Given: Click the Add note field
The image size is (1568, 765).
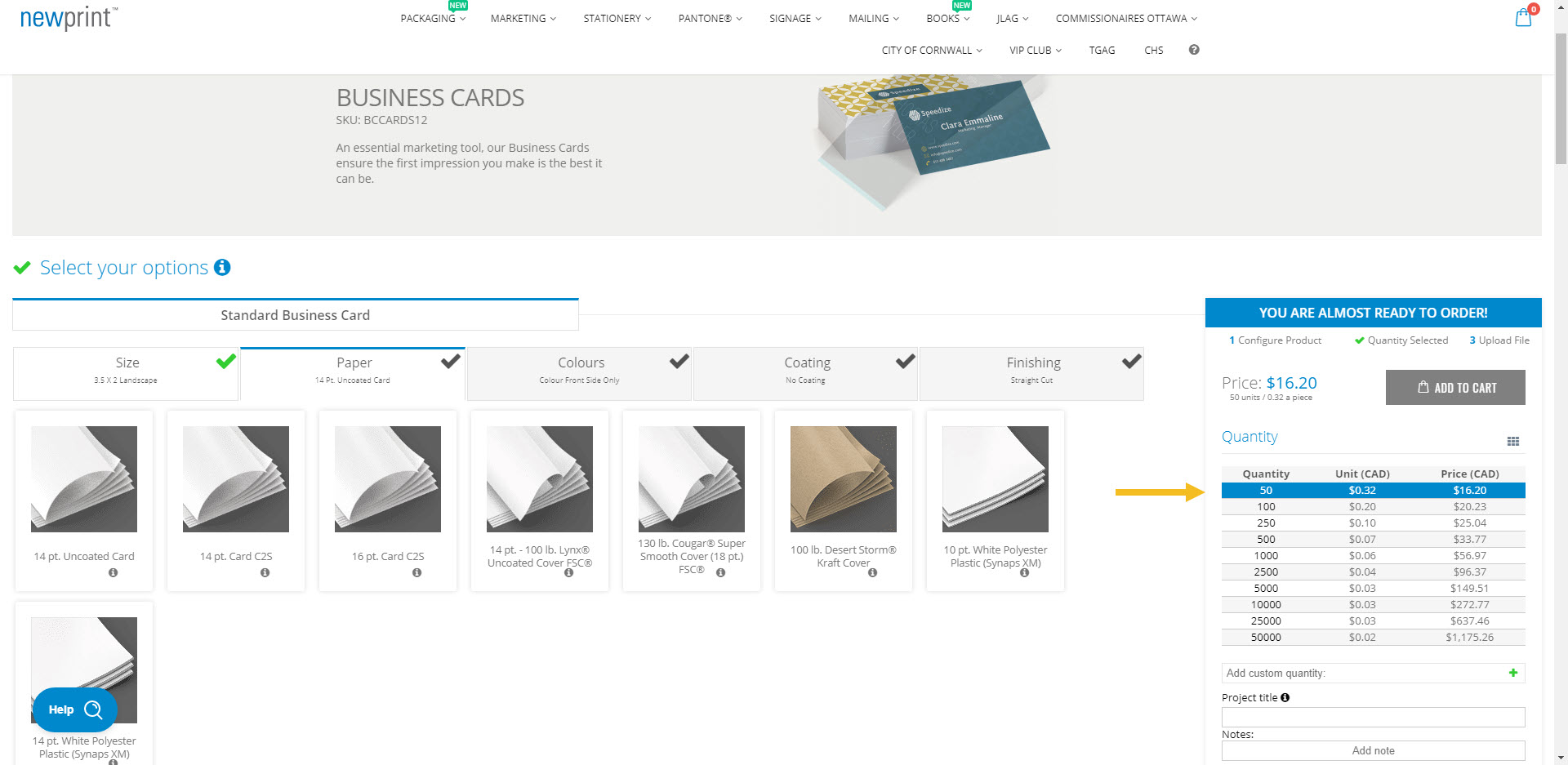Looking at the screenshot, I should pos(1374,750).
